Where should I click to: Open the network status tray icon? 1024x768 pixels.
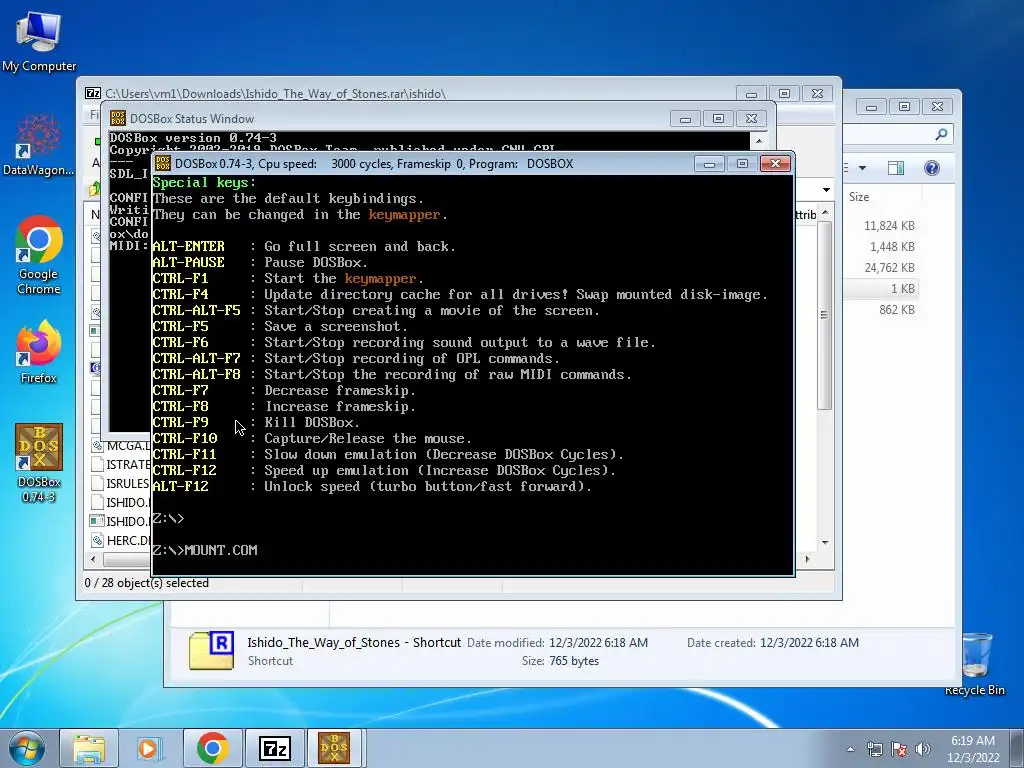874,749
